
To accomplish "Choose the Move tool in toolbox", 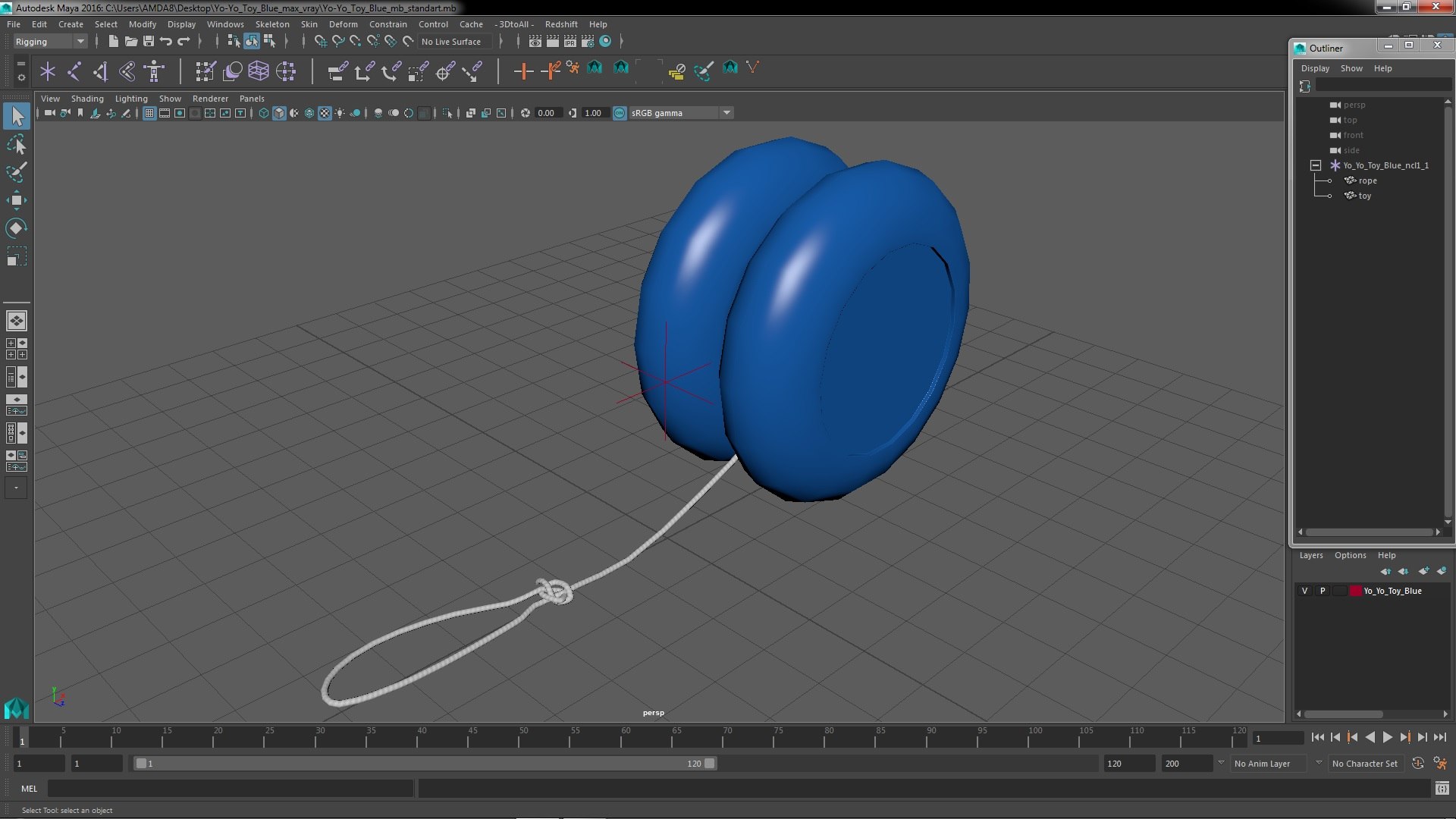I will coord(17,200).
